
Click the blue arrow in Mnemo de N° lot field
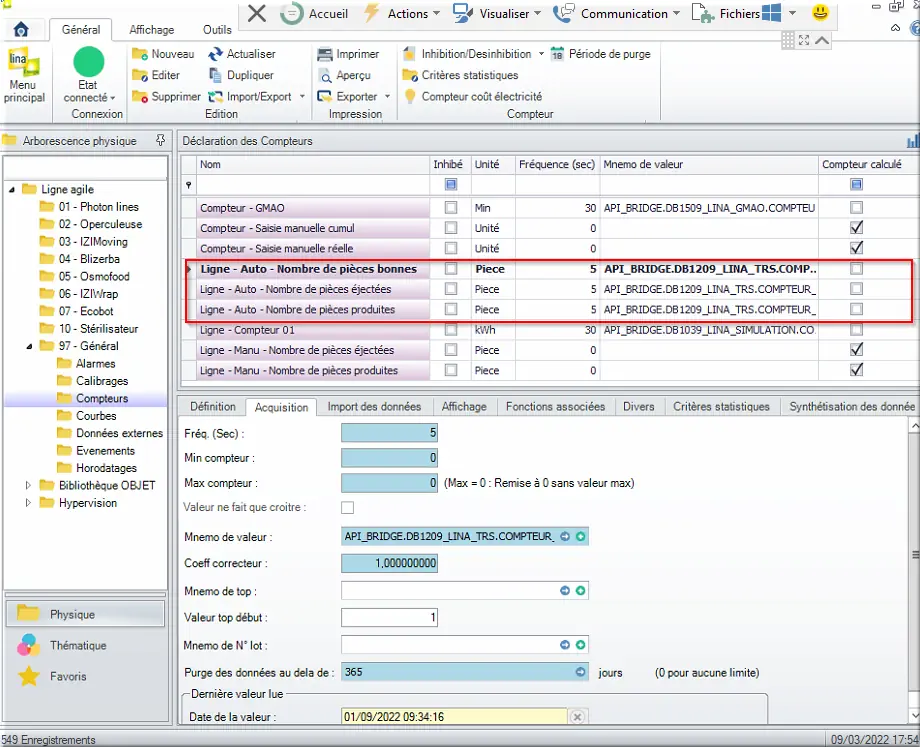click(565, 644)
